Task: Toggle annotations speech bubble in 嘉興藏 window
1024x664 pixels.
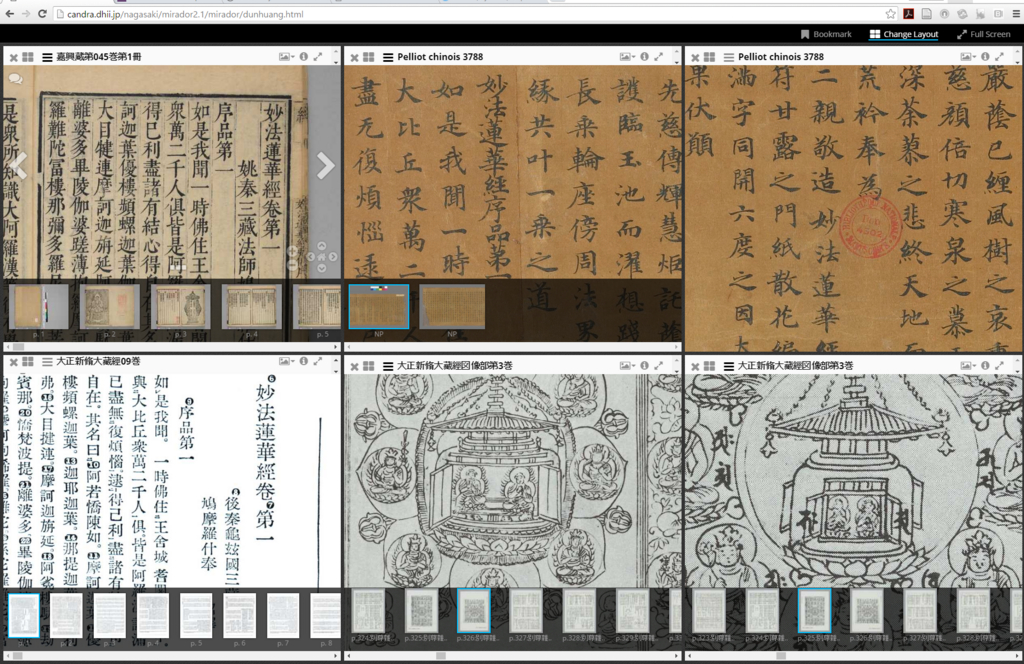Action: tap(15, 79)
